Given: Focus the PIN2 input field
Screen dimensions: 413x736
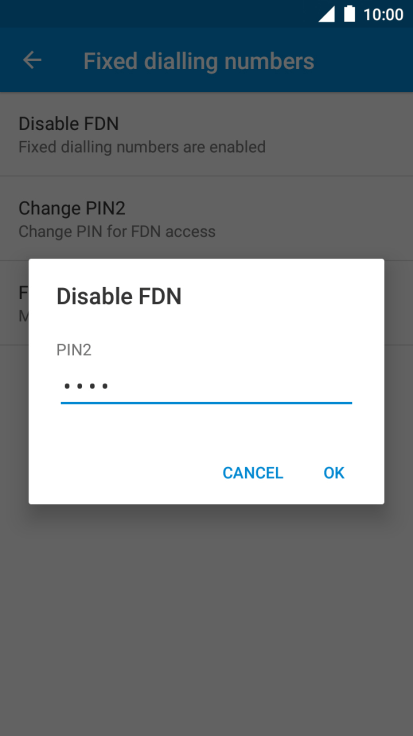Looking at the screenshot, I should click(206, 388).
